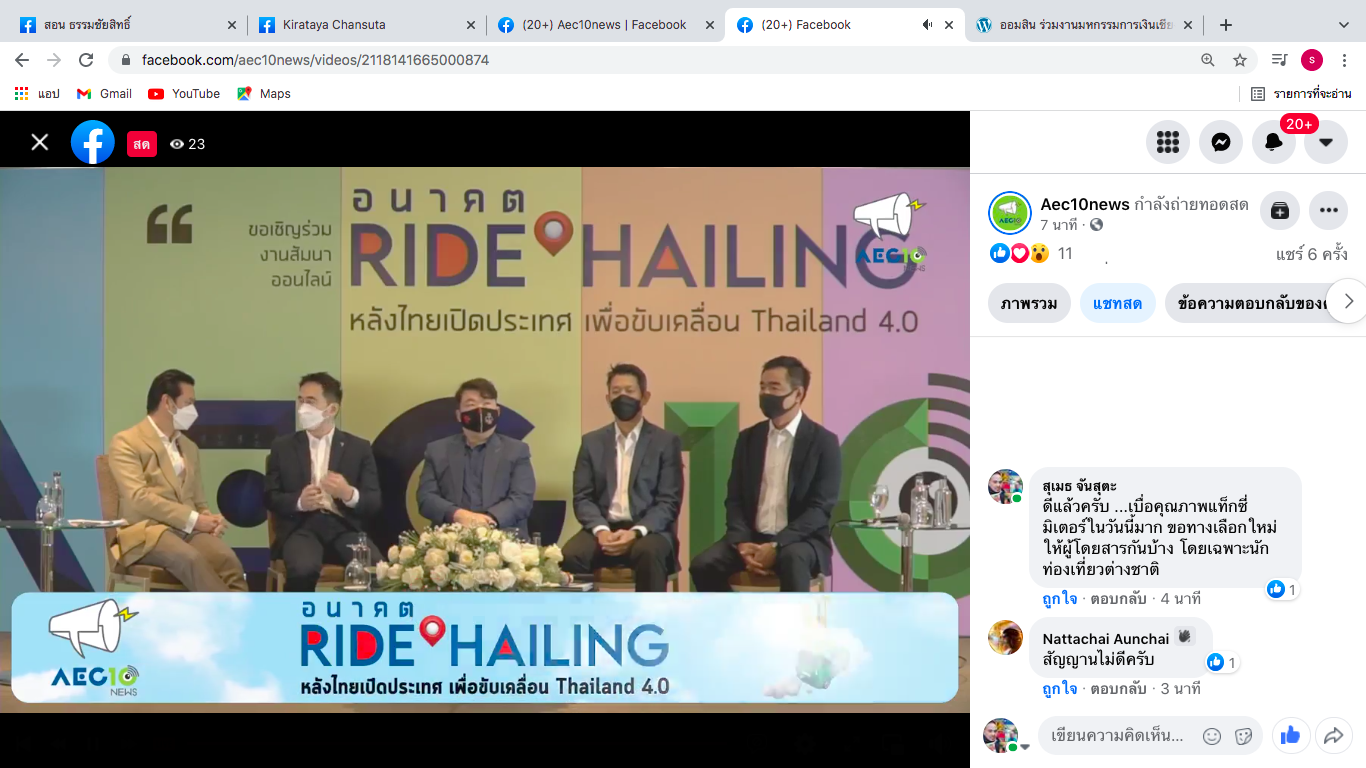Send a like reaction thumb button
The height and width of the screenshot is (768, 1366).
point(1290,736)
